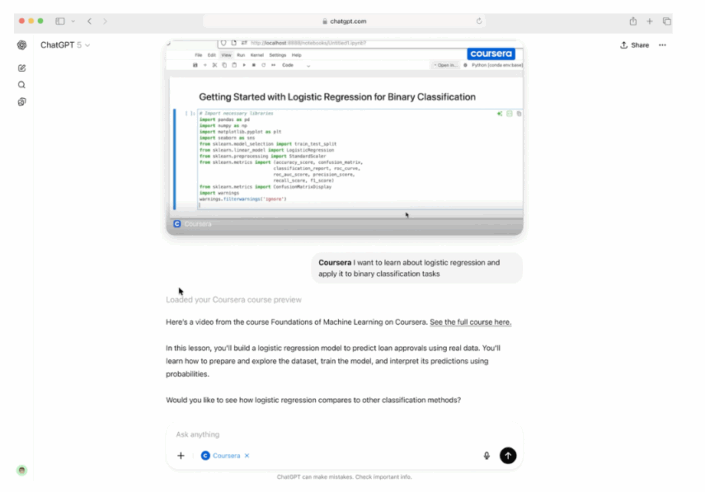Image resolution: width=705 pixels, height=492 pixels.
Task: Open the three-dot conversation options menu
Action: click(662, 45)
